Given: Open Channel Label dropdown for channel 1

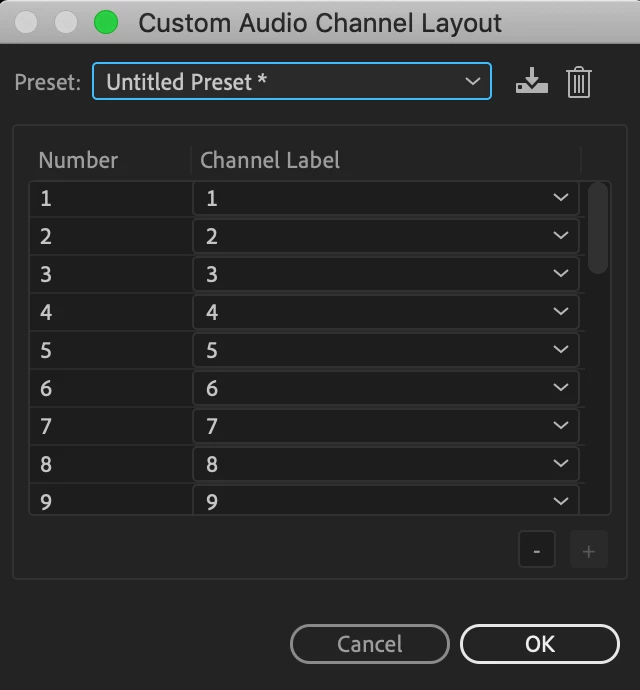Looking at the screenshot, I should coord(385,199).
